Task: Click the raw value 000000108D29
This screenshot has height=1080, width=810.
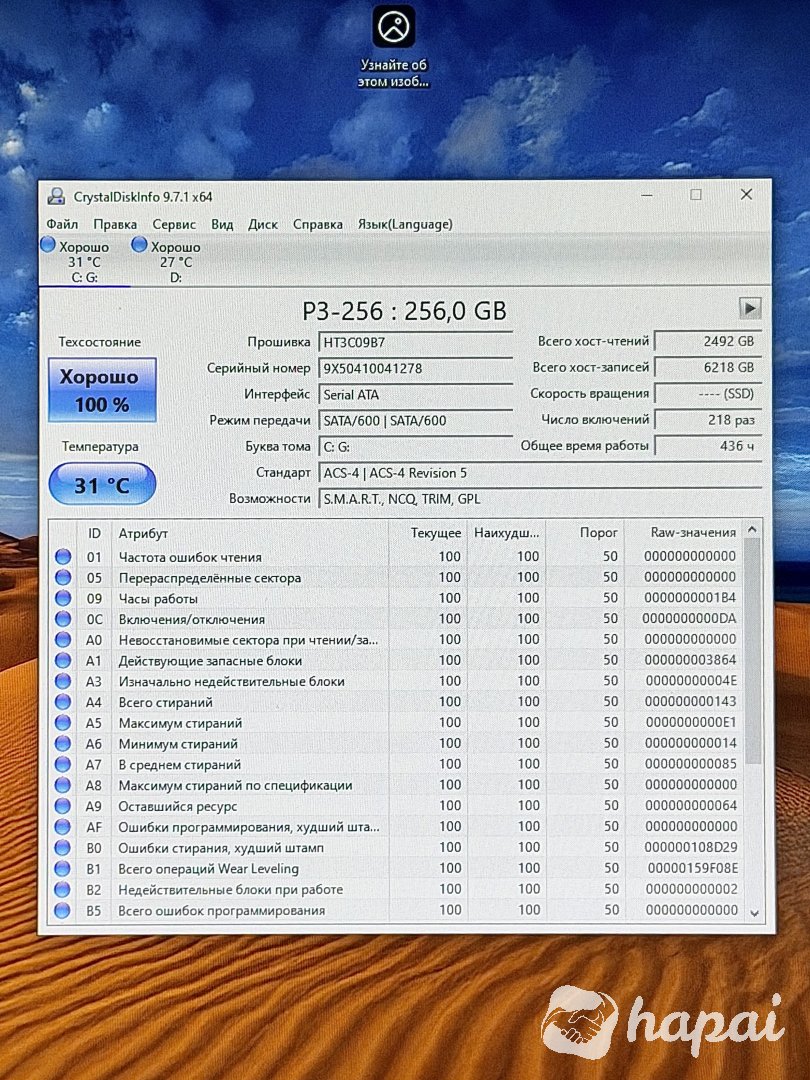Action: [x=690, y=847]
